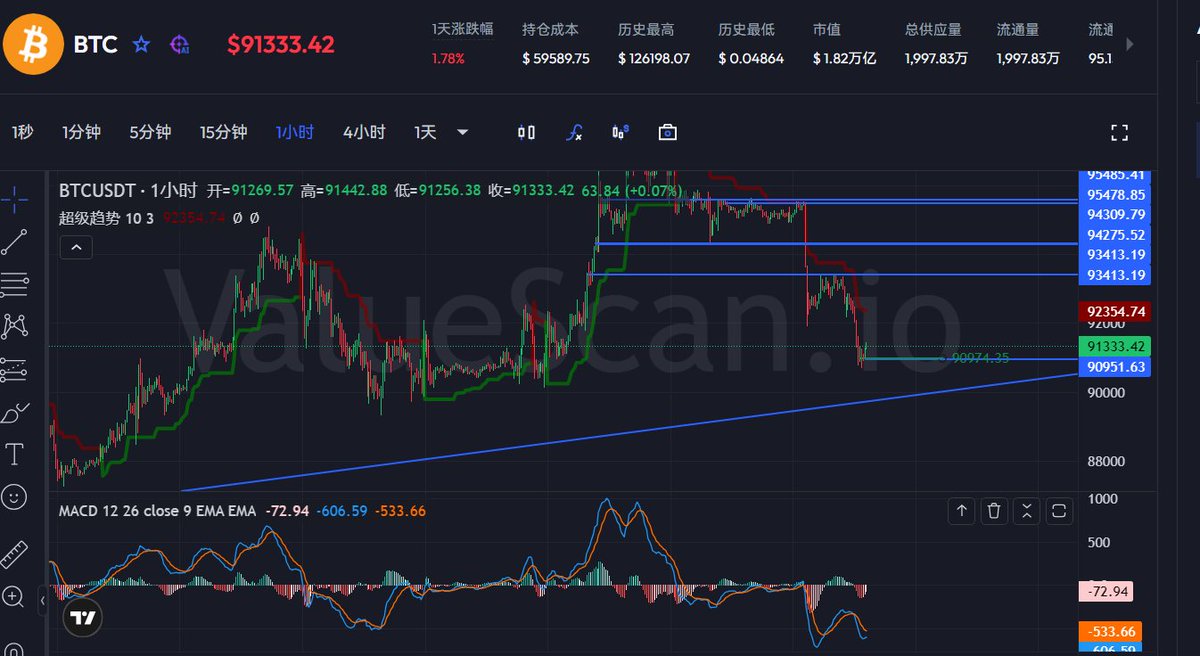Hide the left drawing toolbar with arrow
The width and height of the screenshot is (1200, 656).
coord(42,601)
